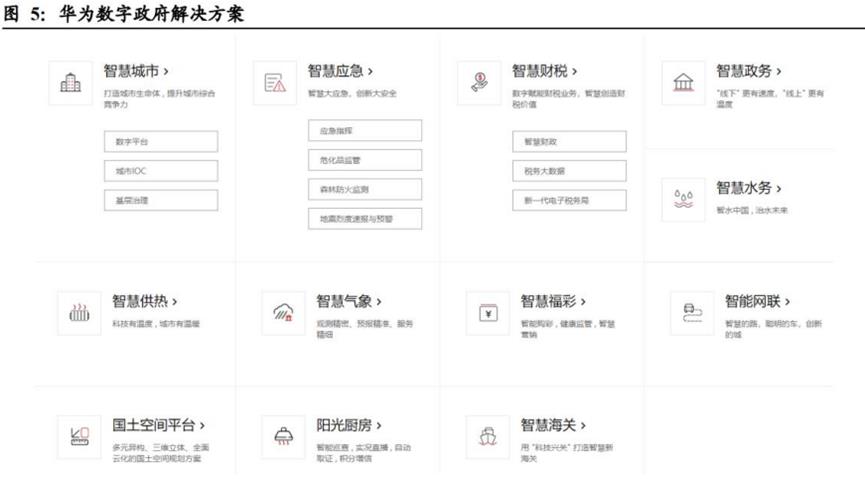Open the 智慧政务 solution link
Viewport: 865px width, 479px height.
point(749,71)
